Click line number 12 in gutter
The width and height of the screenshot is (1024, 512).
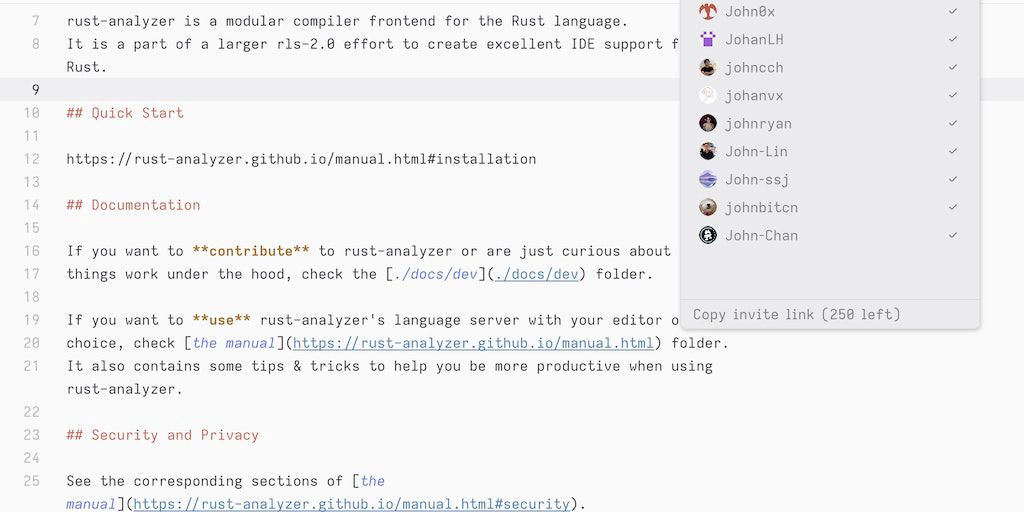click(x=31, y=159)
